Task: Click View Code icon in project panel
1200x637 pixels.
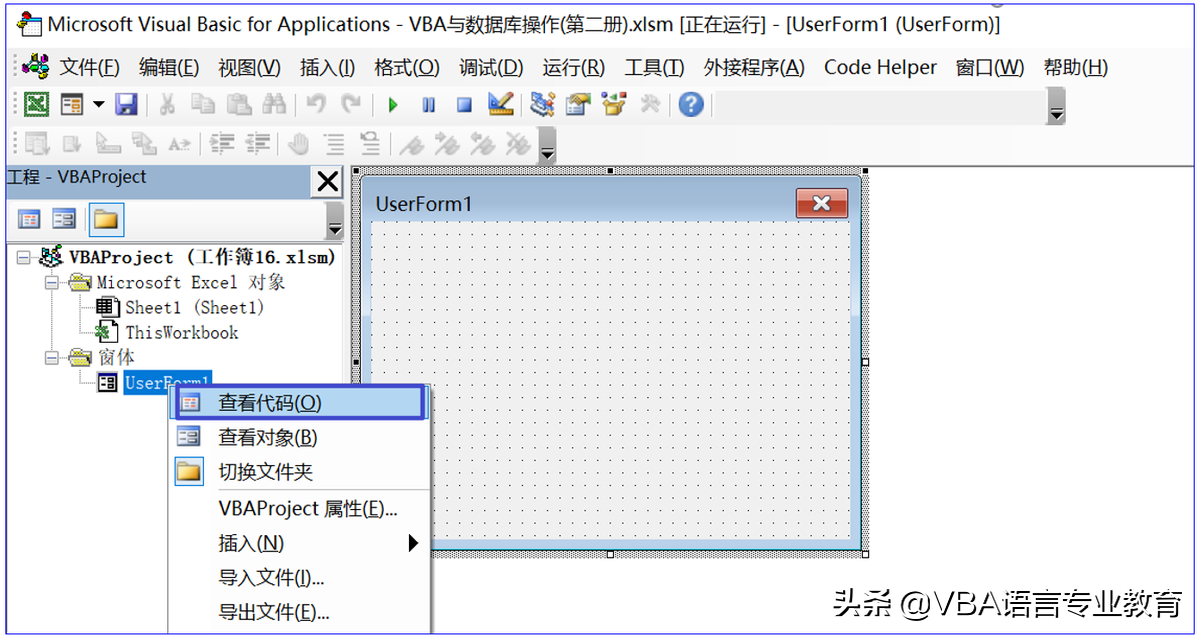Action: pos(30,219)
